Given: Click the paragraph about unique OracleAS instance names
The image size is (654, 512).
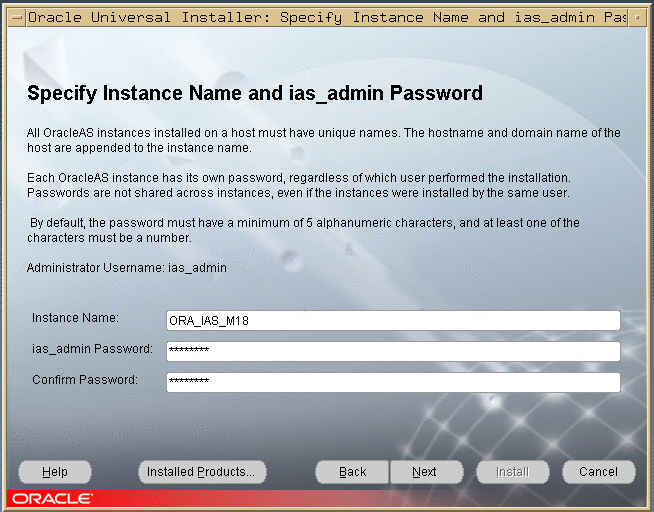Looking at the screenshot, I should pos(324,140).
